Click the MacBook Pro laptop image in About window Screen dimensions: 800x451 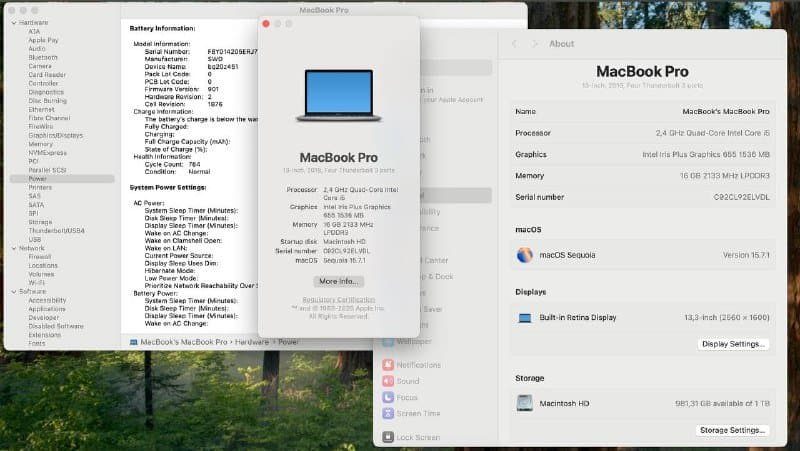pos(339,95)
